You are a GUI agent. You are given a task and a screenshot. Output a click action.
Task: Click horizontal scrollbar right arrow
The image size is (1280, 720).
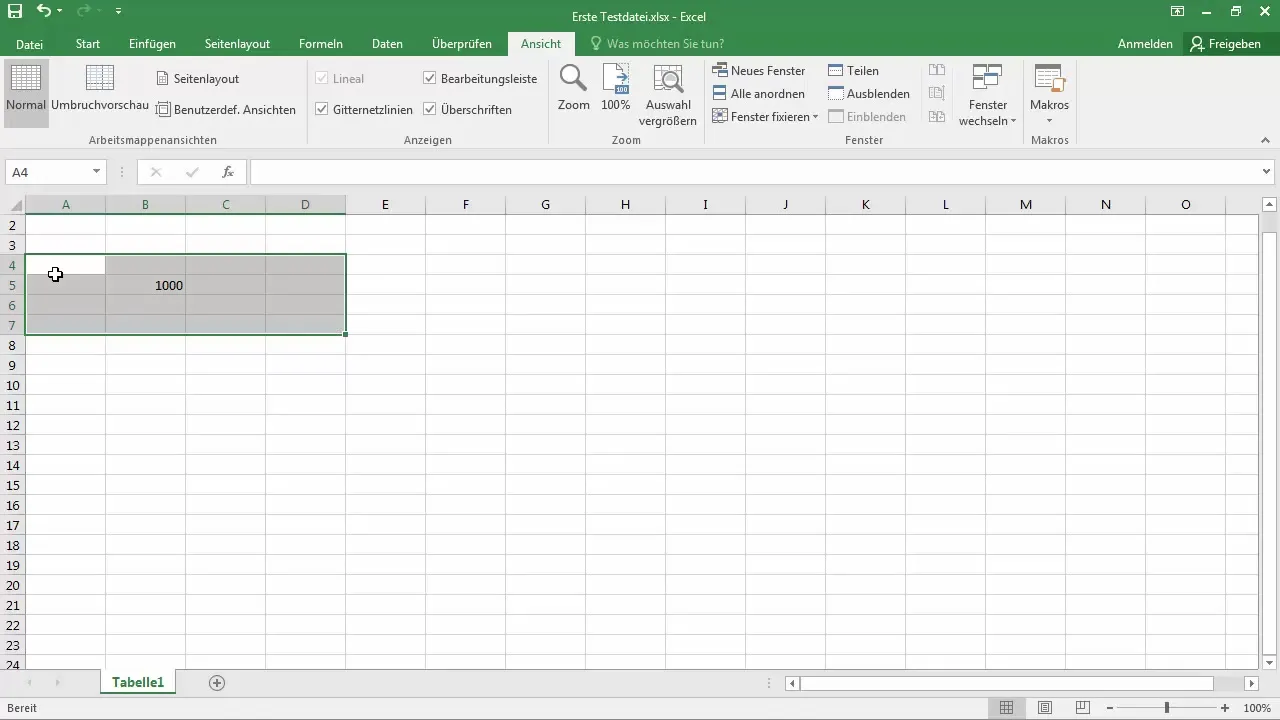pyautogui.click(x=1251, y=683)
